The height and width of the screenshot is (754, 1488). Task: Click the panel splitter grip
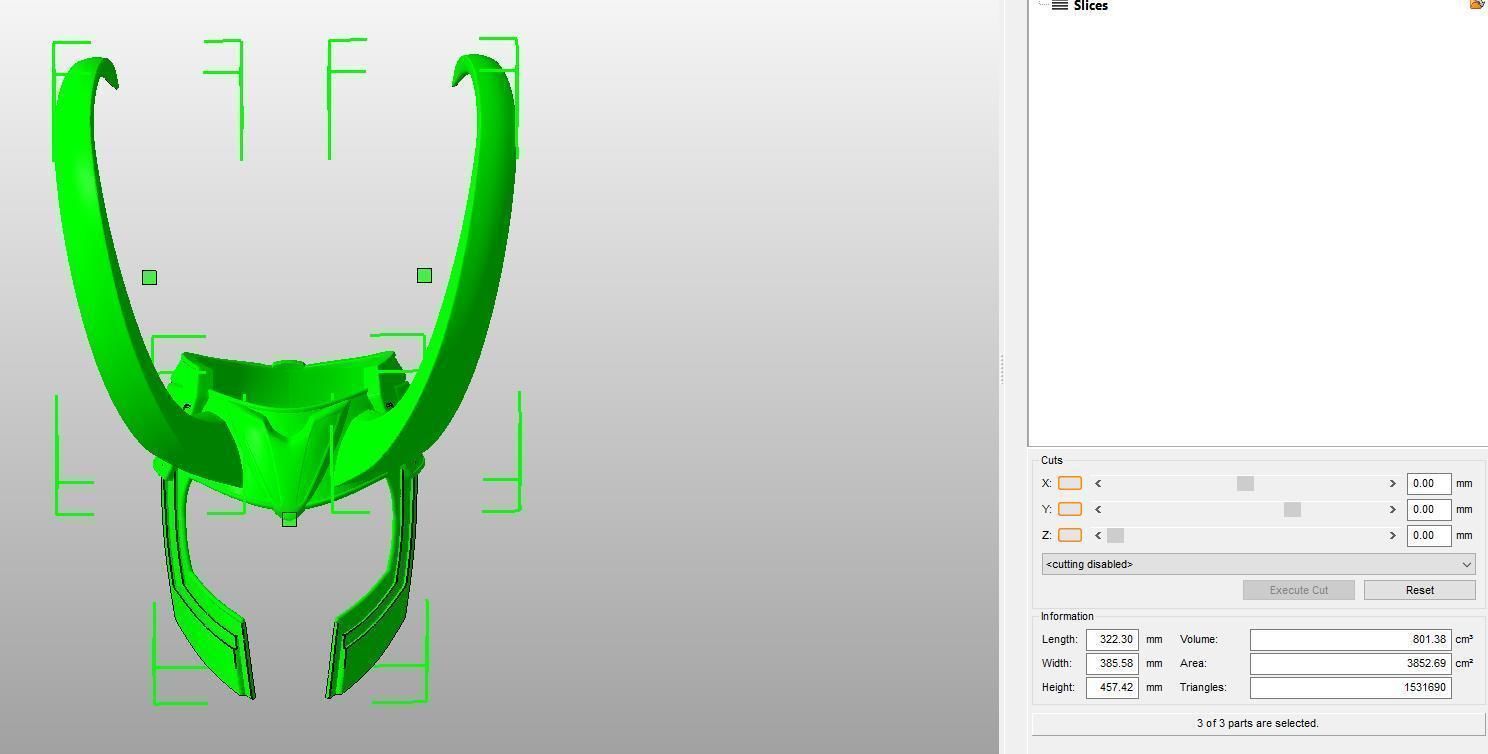1001,370
